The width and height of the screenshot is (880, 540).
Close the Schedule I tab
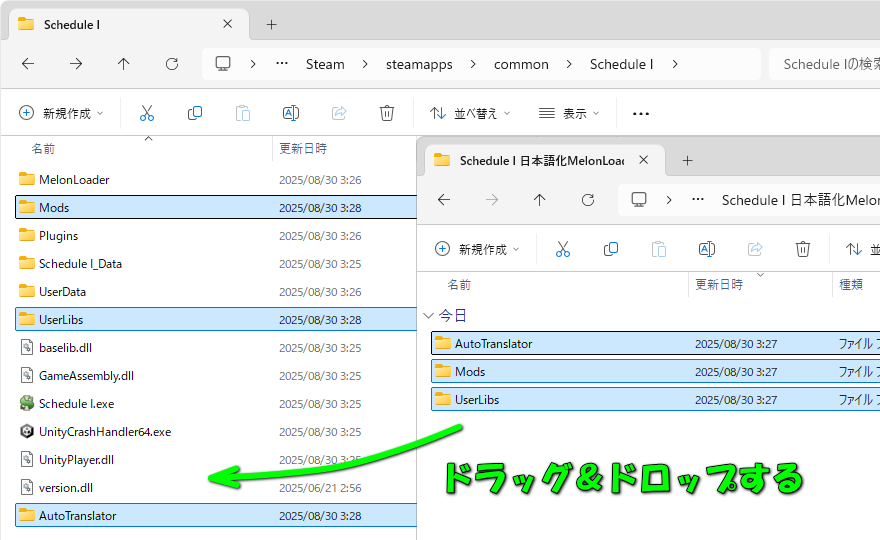[227, 24]
